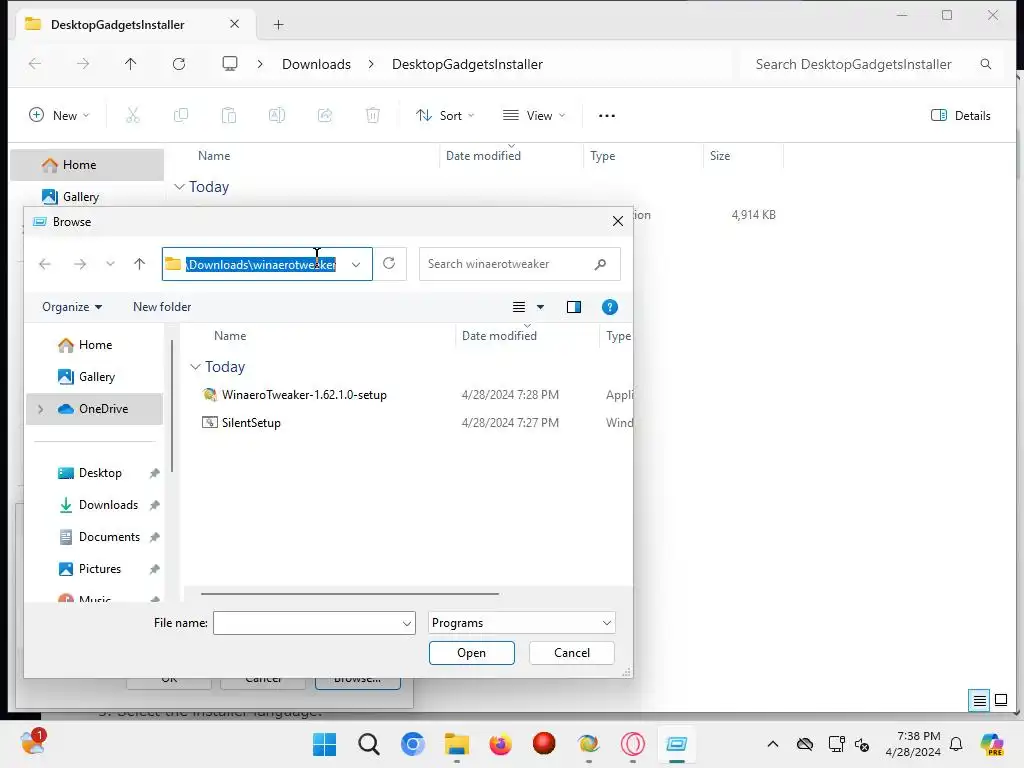Create a New folder in Browse dialog
Viewport: 1024px width, 768px height.
[162, 307]
